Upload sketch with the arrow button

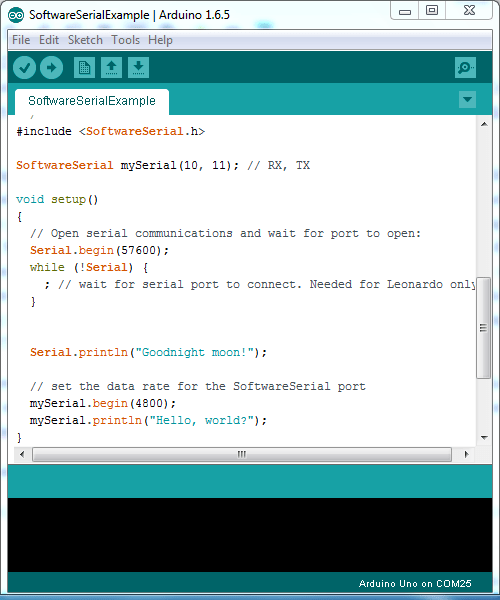(x=51, y=68)
